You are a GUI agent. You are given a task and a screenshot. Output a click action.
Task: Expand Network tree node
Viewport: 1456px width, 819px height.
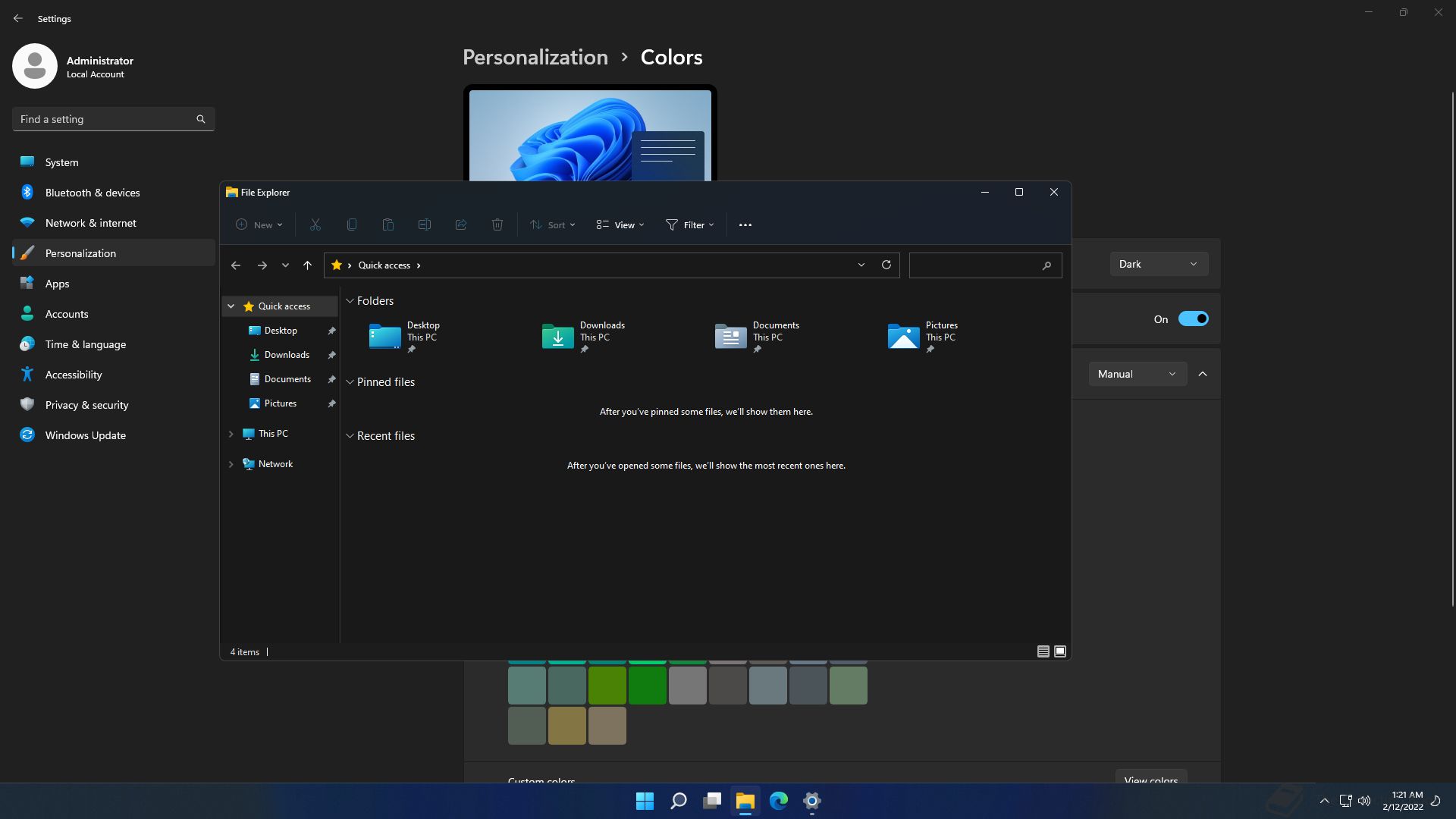coord(231,464)
